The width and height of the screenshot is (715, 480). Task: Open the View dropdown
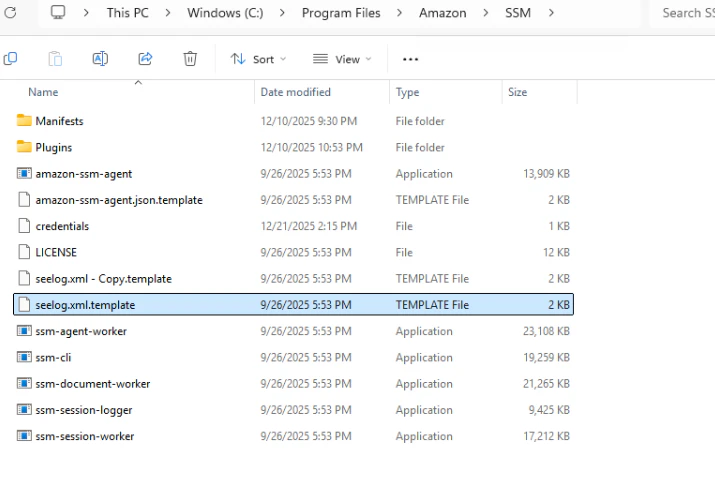coord(342,59)
